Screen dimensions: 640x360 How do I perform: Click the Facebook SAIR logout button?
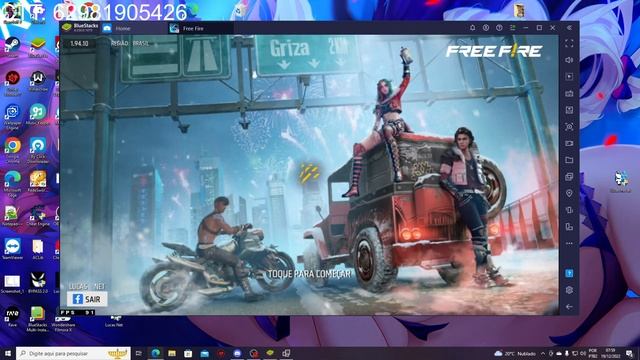[87, 299]
